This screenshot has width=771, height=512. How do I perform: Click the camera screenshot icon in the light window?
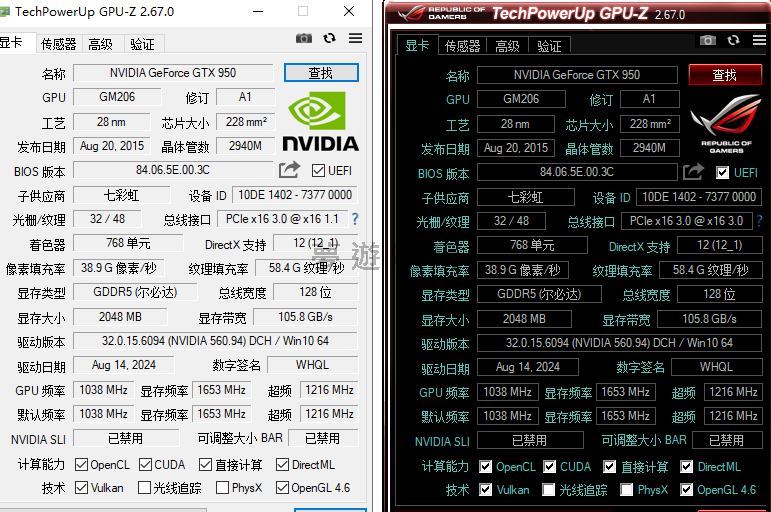coord(304,38)
